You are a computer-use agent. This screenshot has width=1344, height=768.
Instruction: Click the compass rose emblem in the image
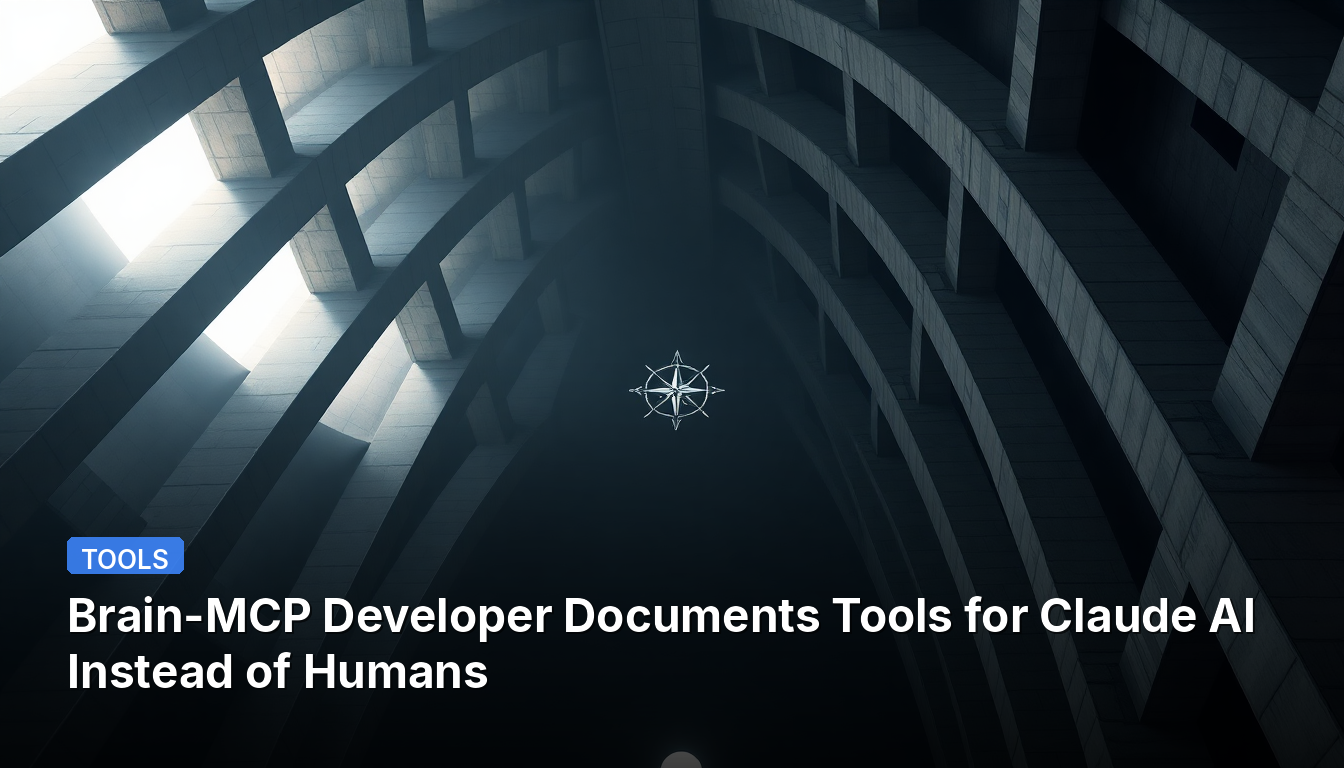click(x=676, y=390)
